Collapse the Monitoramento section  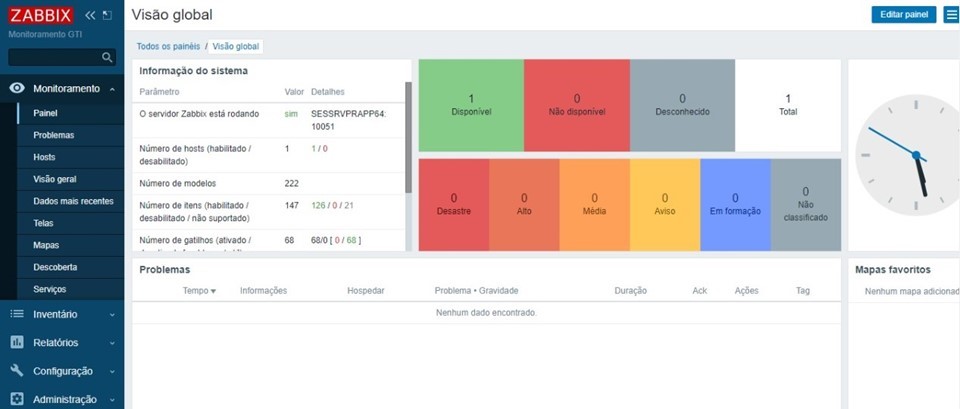tap(112, 88)
